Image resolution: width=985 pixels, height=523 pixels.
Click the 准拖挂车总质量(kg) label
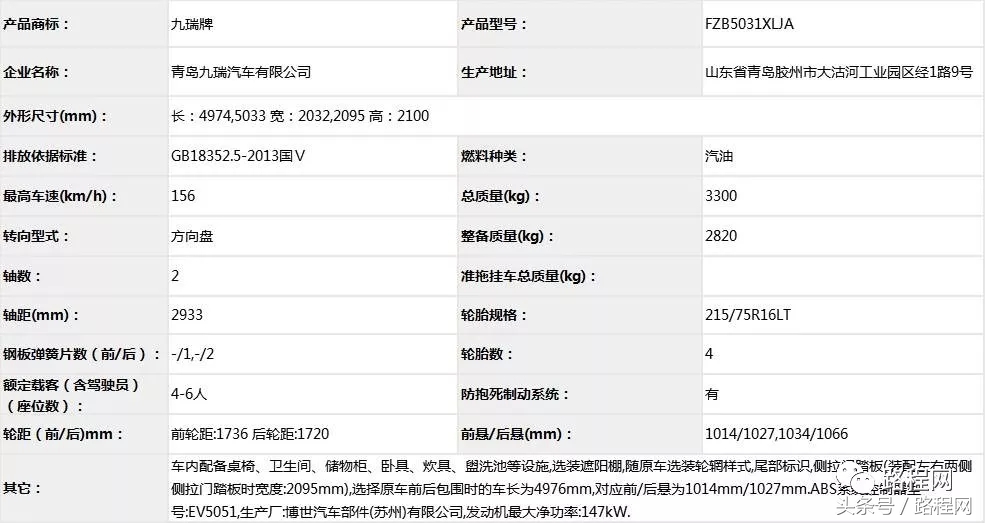(x=528, y=276)
